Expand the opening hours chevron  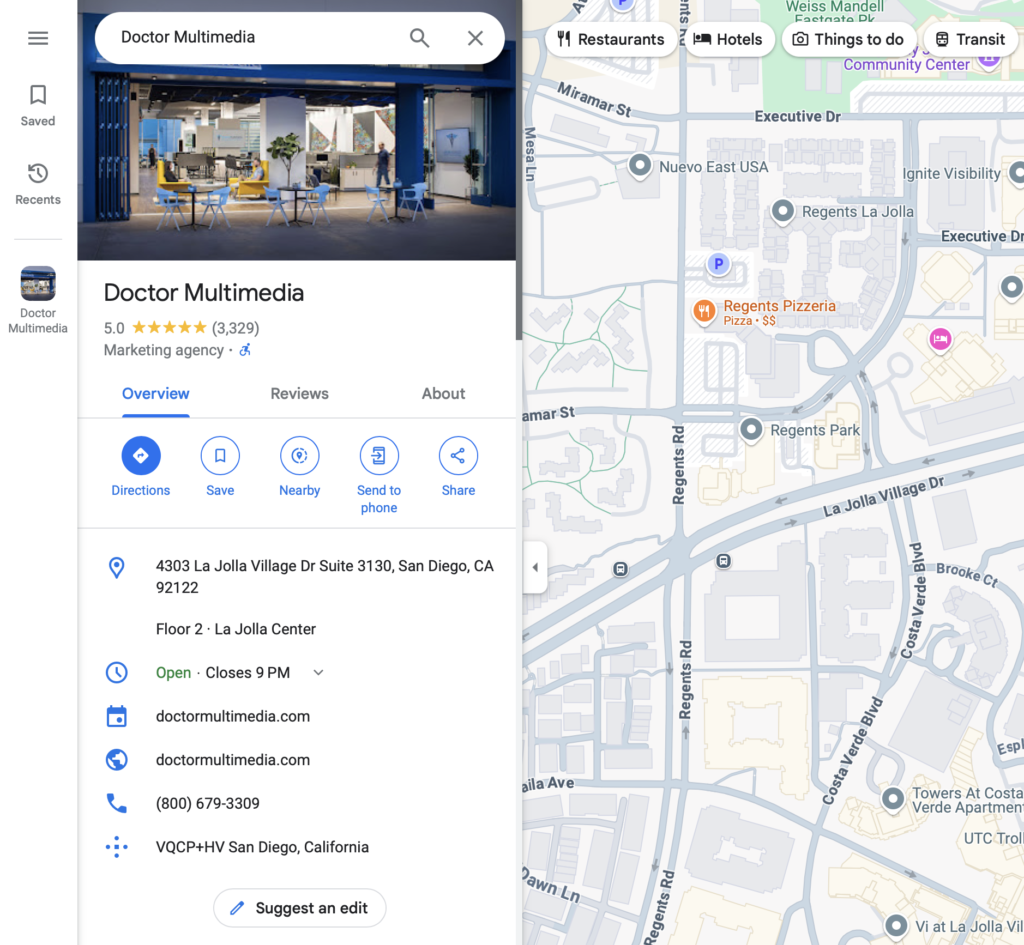318,673
